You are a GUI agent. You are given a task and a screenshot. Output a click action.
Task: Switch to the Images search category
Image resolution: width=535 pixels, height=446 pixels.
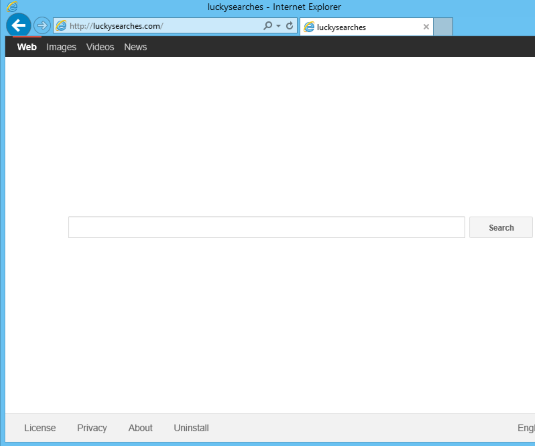pyautogui.click(x=61, y=47)
